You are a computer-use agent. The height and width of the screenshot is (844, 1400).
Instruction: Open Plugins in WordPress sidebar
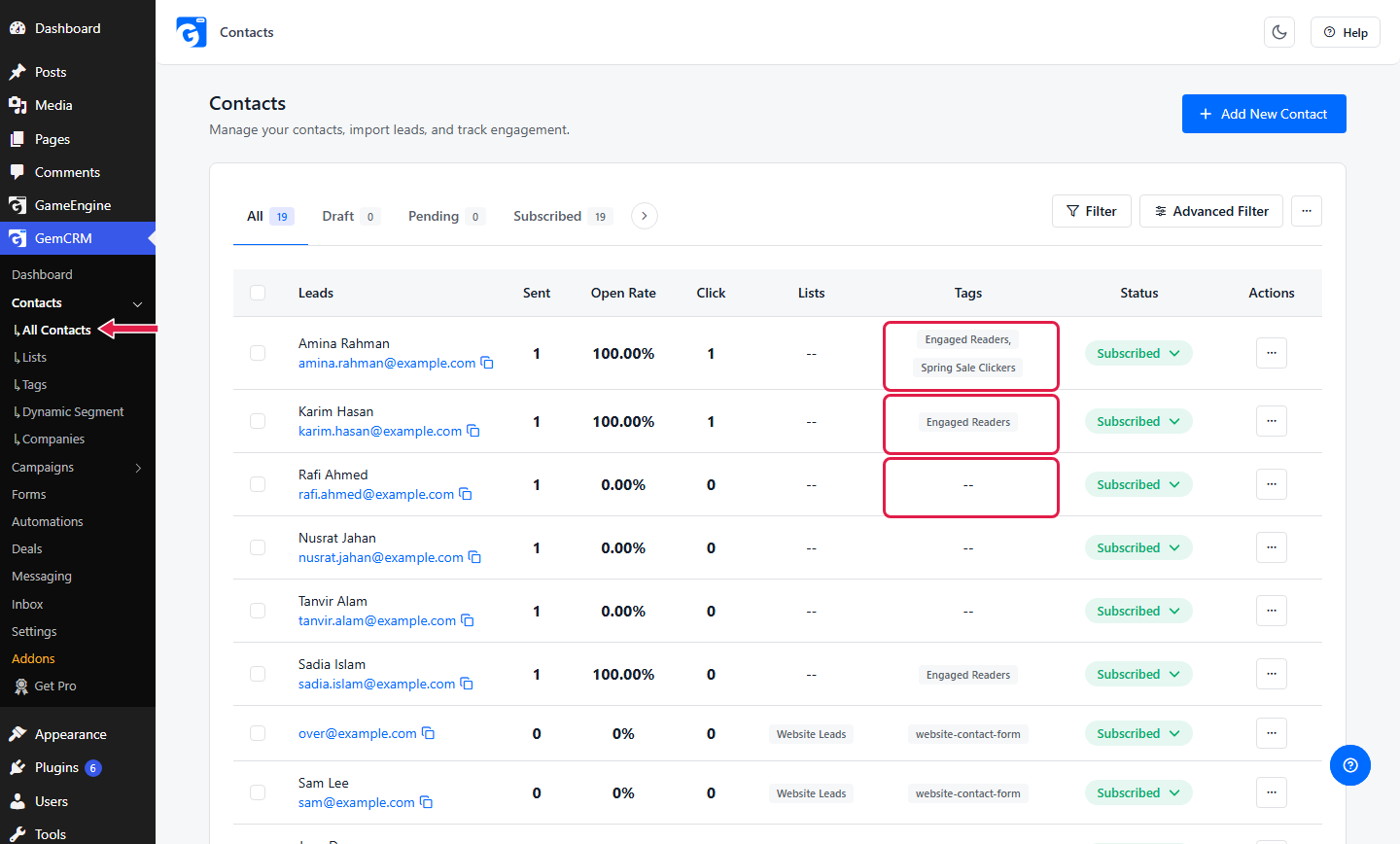point(56,767)
